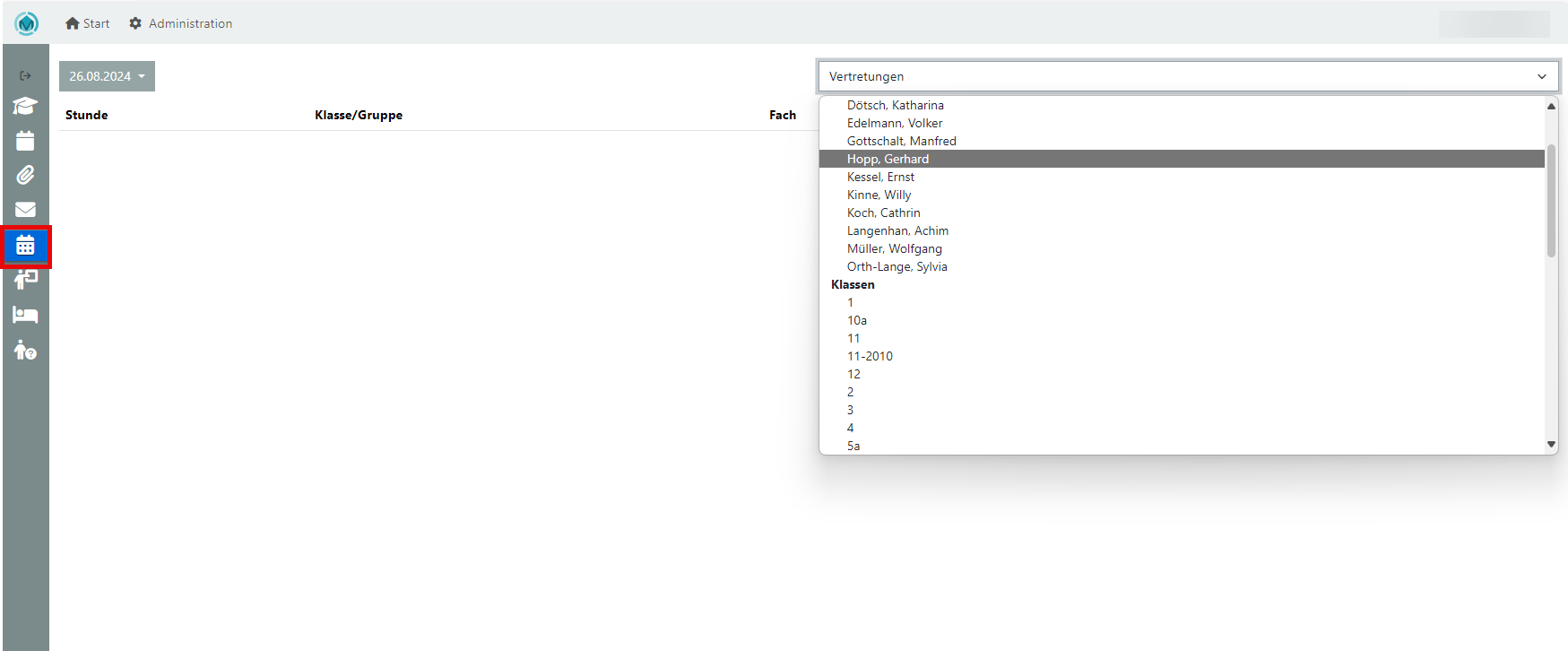
Task: Select the highlighted timetable calendar icon
Action: [26, 246]
